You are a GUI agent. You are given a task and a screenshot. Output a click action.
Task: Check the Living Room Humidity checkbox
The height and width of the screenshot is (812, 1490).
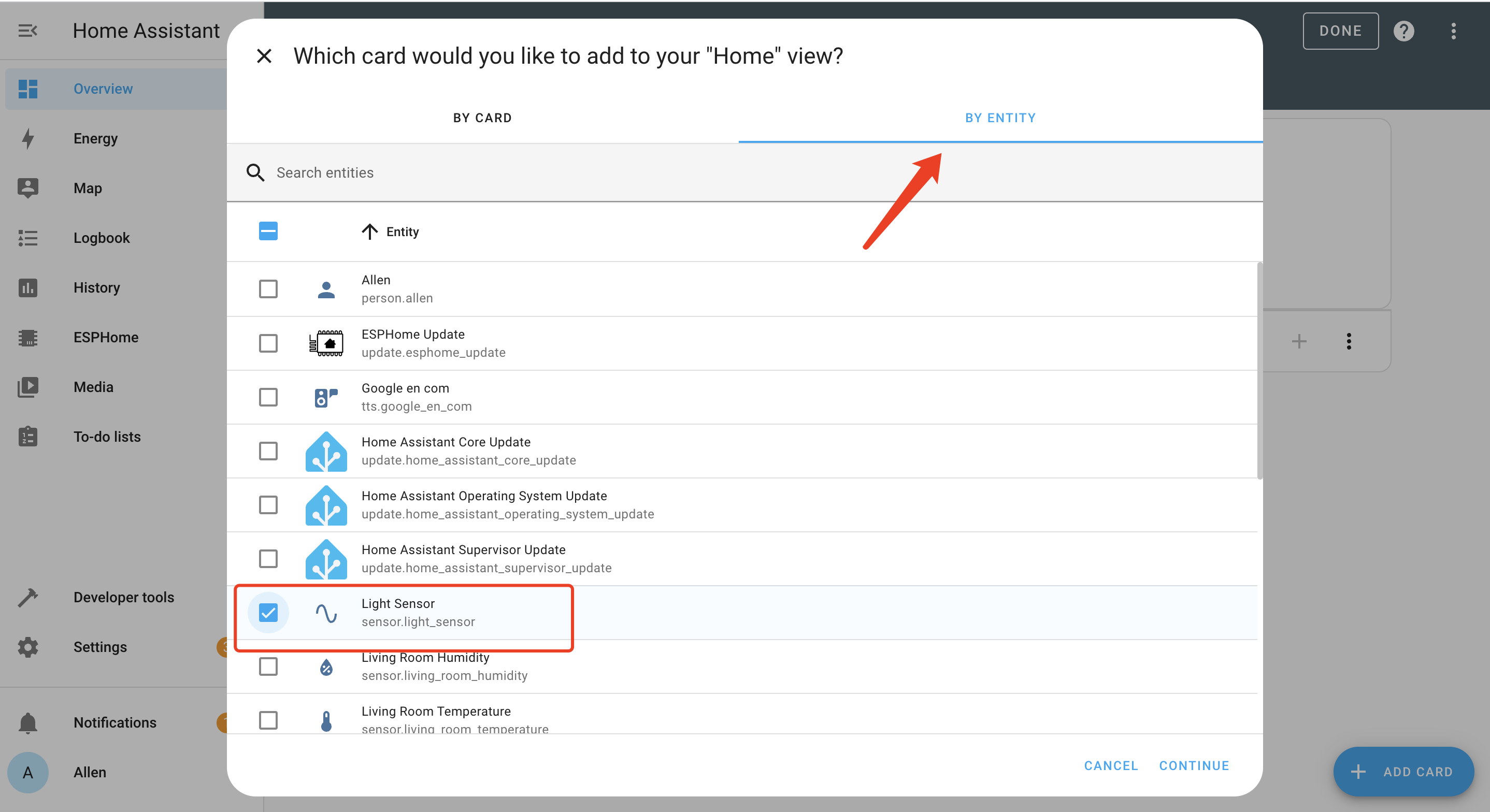[x=268, y=666]
